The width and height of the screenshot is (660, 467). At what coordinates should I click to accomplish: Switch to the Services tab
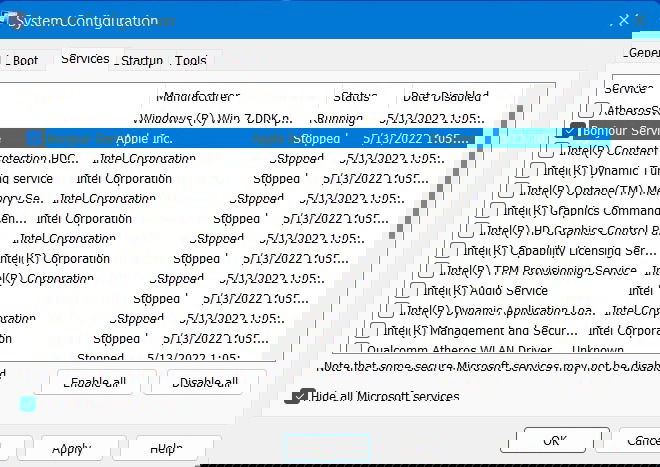[85, 59]
